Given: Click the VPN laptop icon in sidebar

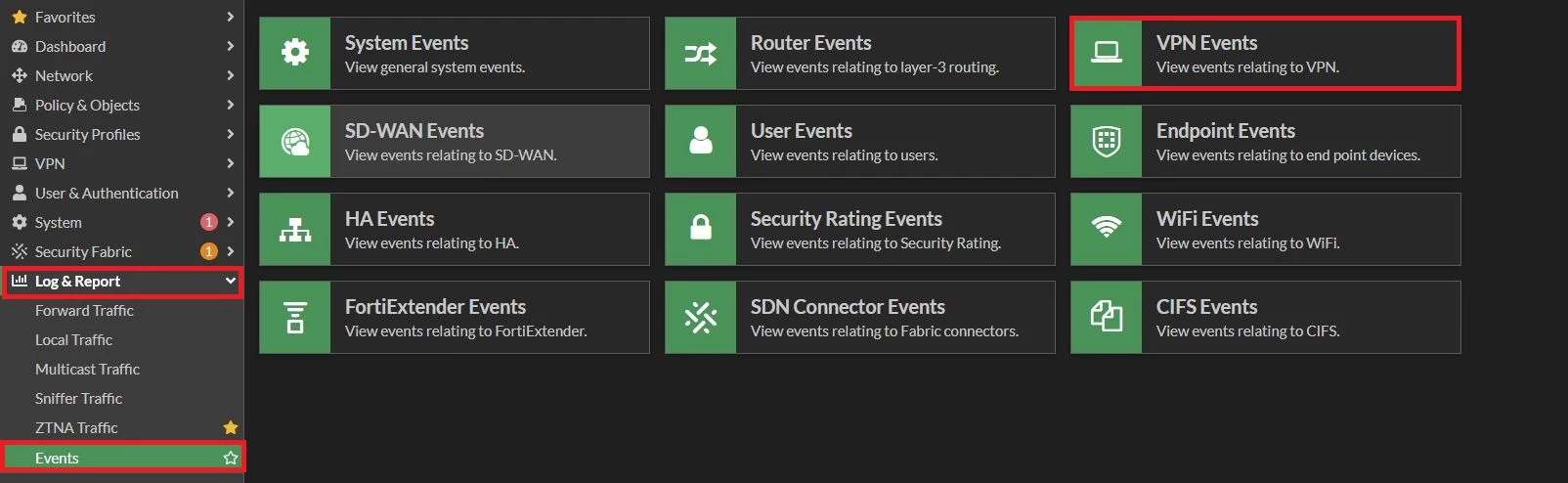Looking at the screenshot, I should (20, 163).
